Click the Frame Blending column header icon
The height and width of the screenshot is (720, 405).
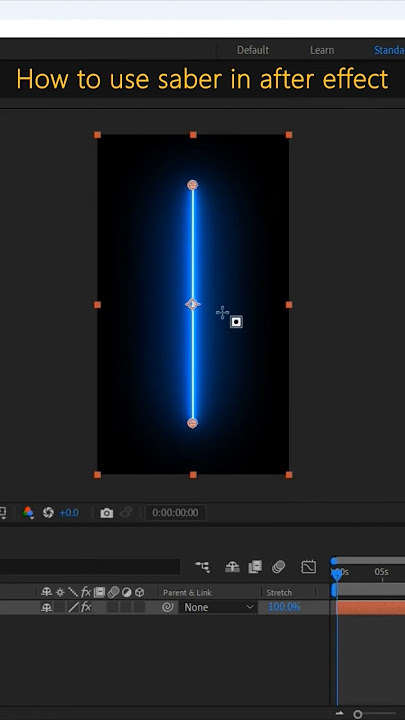pyautogui.click(x=99, y=592)
